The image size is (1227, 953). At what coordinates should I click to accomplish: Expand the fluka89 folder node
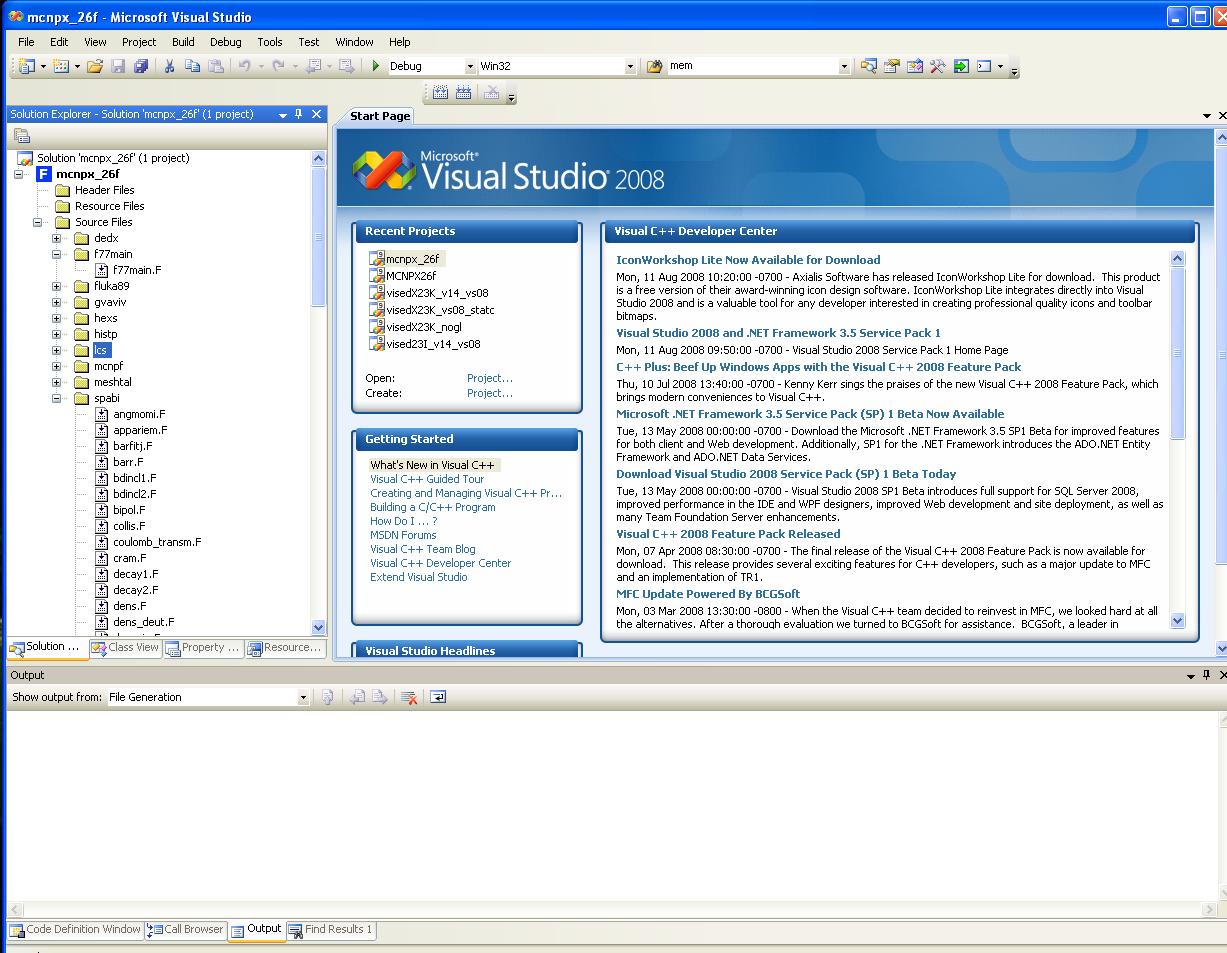[57, 286]
